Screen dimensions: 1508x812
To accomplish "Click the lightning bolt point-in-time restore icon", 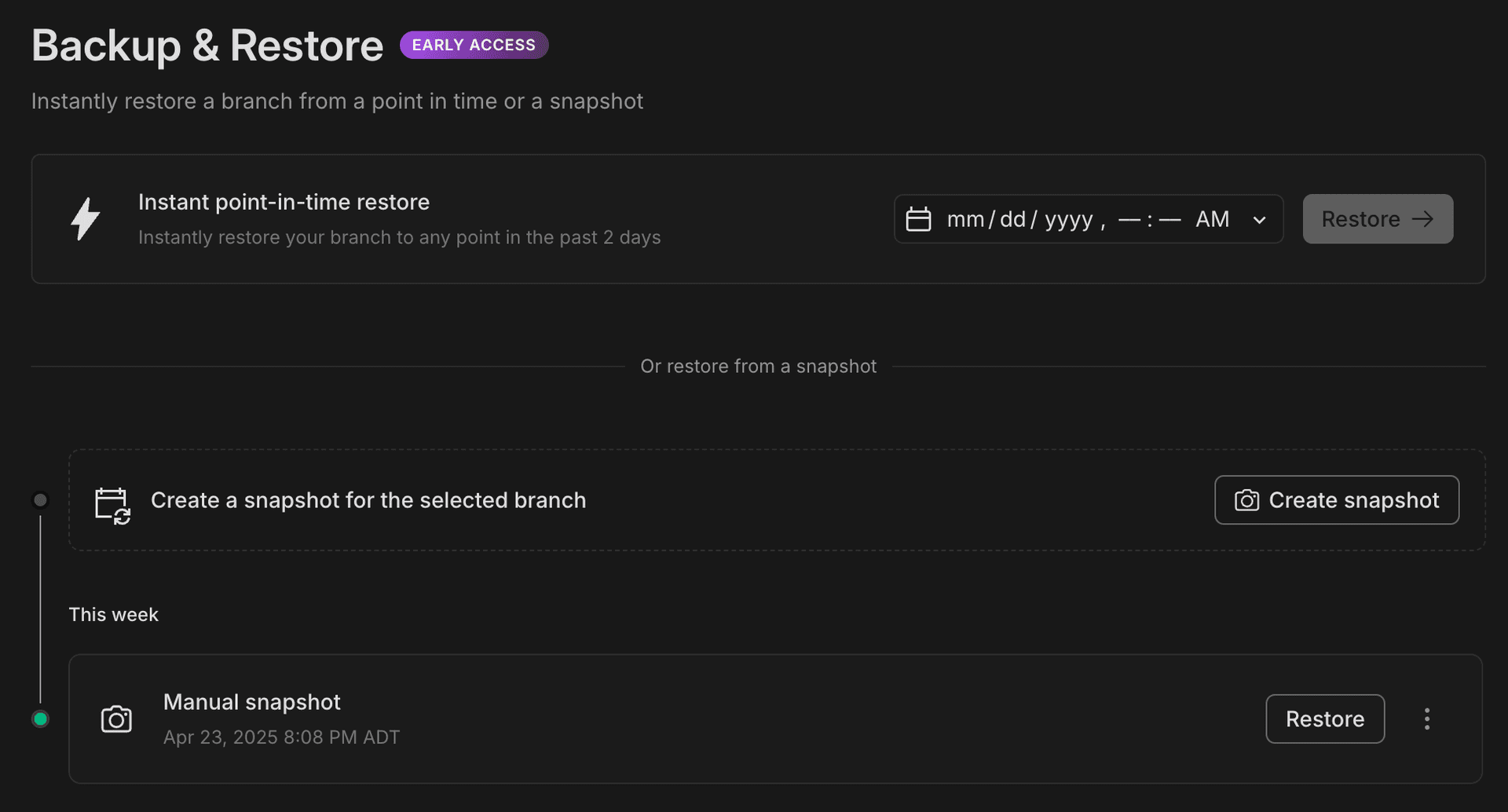I will click(x=86, y=218).
